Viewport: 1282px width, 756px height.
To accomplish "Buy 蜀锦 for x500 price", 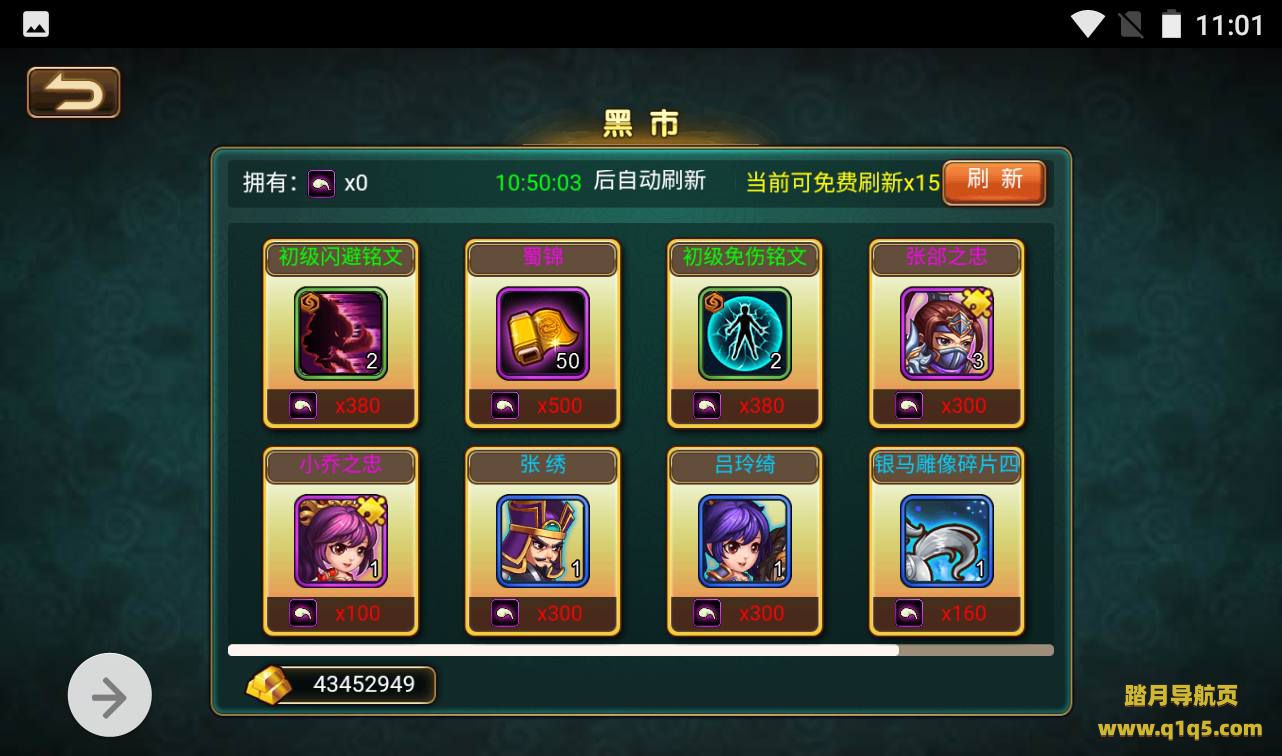I will tap(542, 406).
